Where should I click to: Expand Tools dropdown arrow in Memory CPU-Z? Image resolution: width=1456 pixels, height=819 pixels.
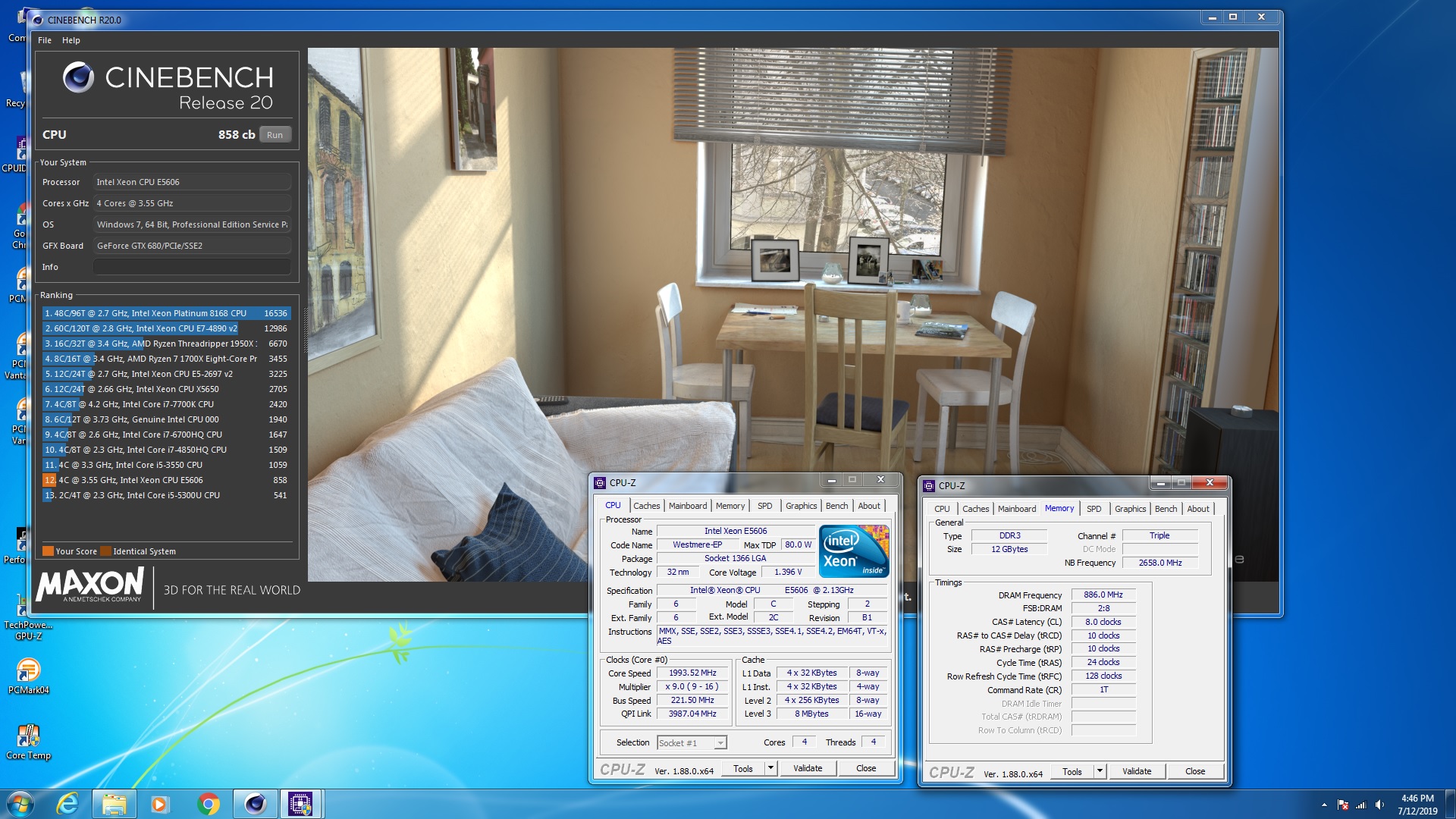click(1100, 772)
